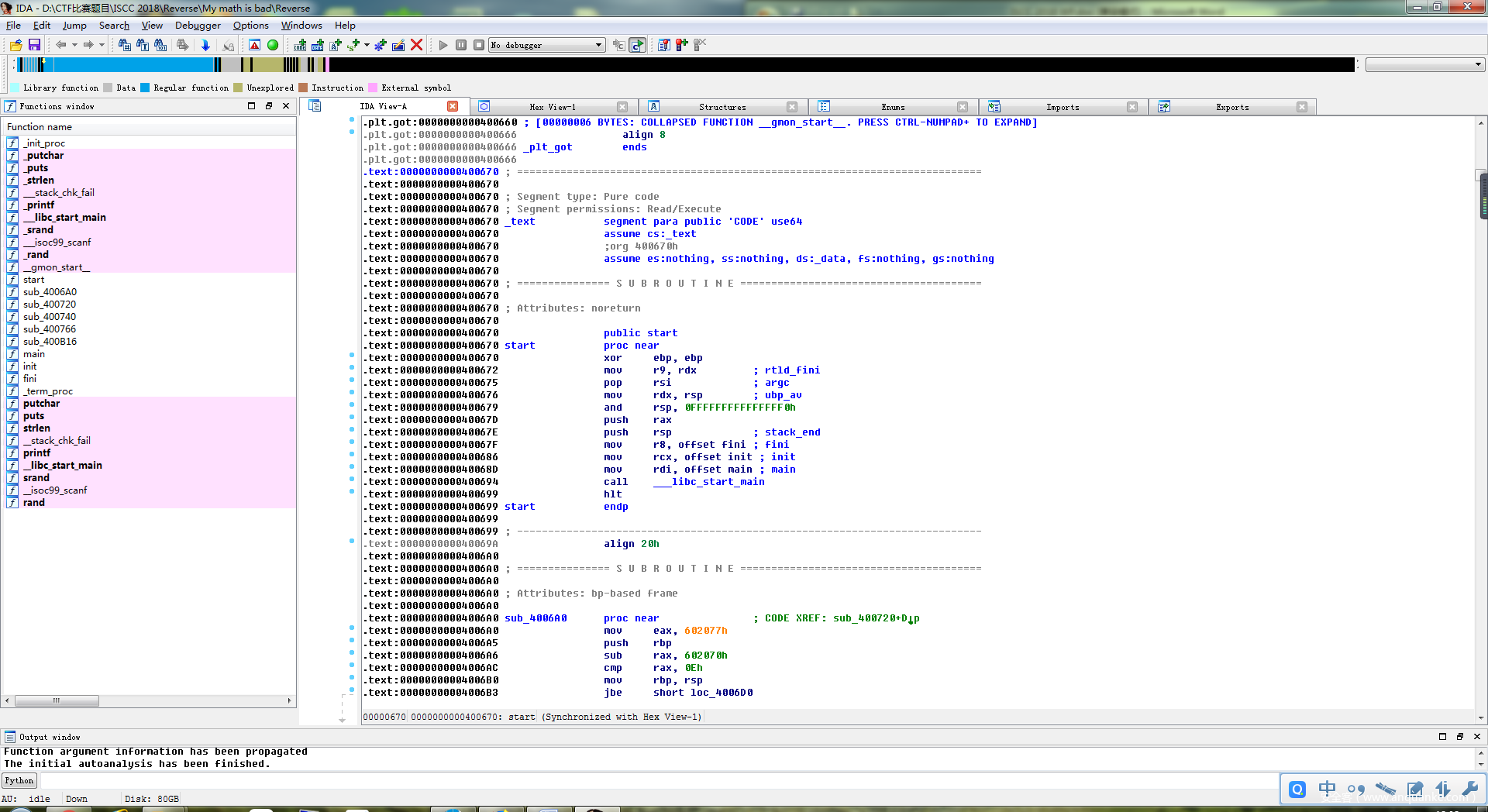The width and height of the screenshot is (1488, 812).
Task: Click the Regular function blue legend swatch
Action: (x=145, y=88)
